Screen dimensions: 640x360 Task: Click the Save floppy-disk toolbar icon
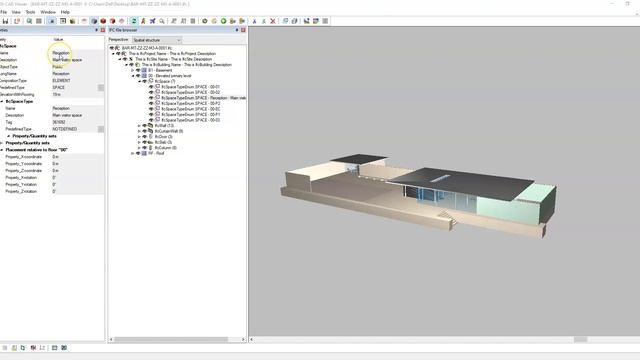(x=5, y=21)
